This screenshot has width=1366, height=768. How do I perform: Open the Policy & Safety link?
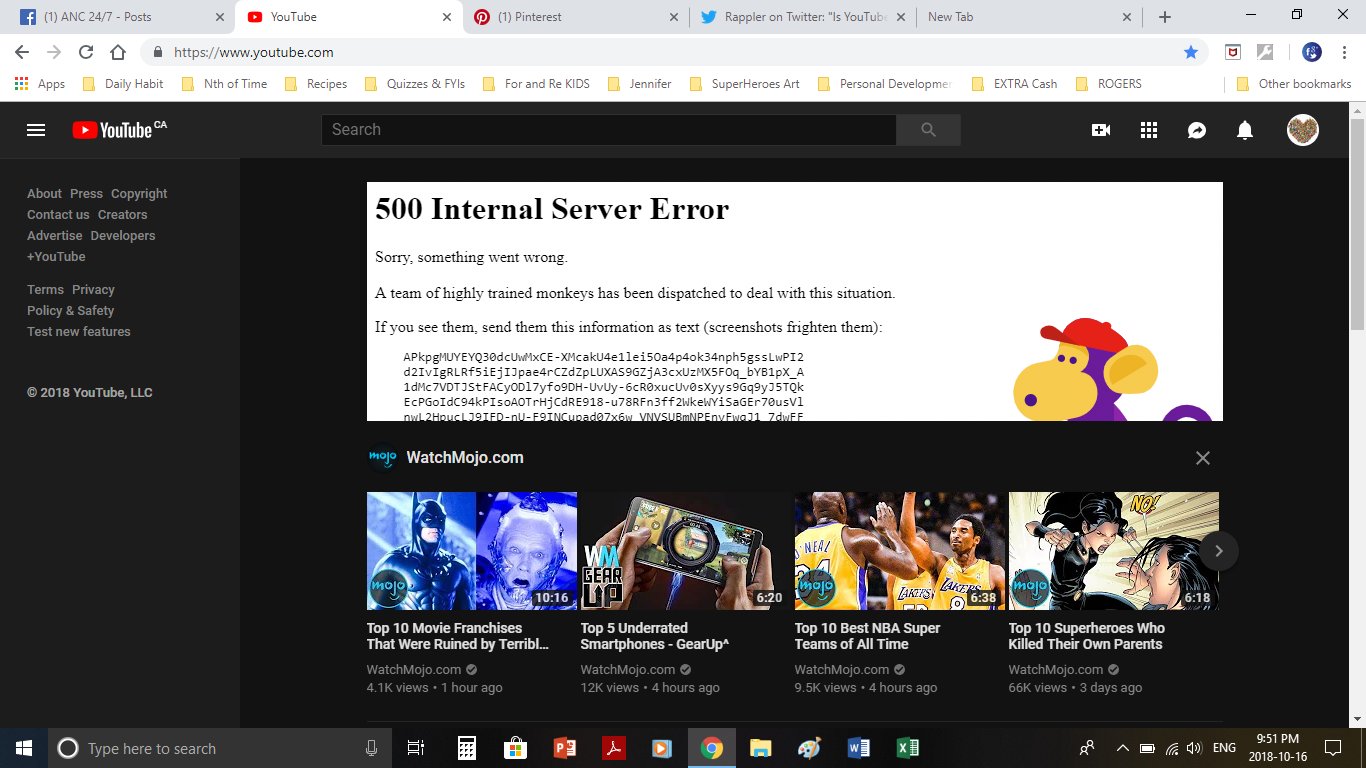pos(71,311)
